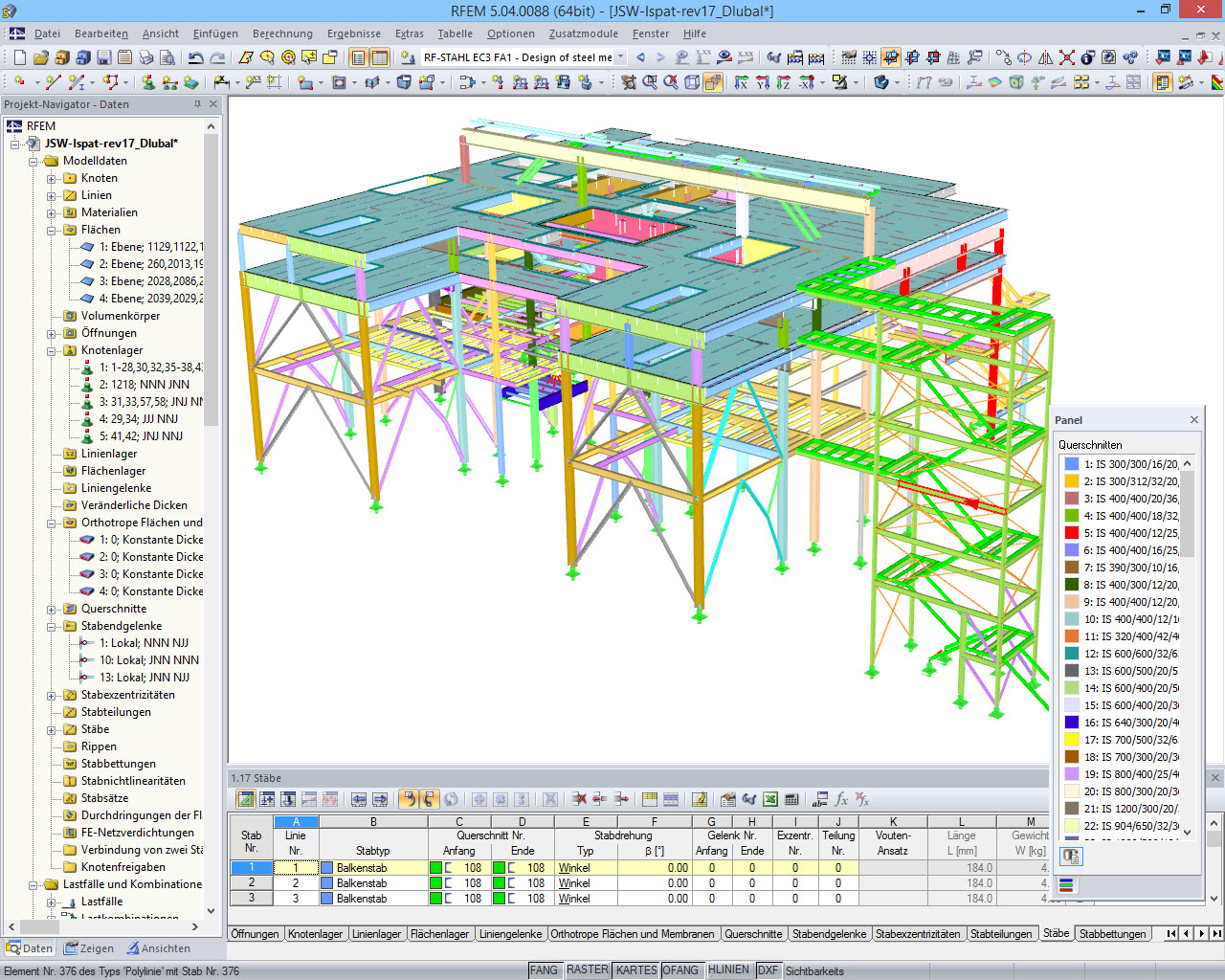Click the calculator icon in the table toolbar

point(792,799)
